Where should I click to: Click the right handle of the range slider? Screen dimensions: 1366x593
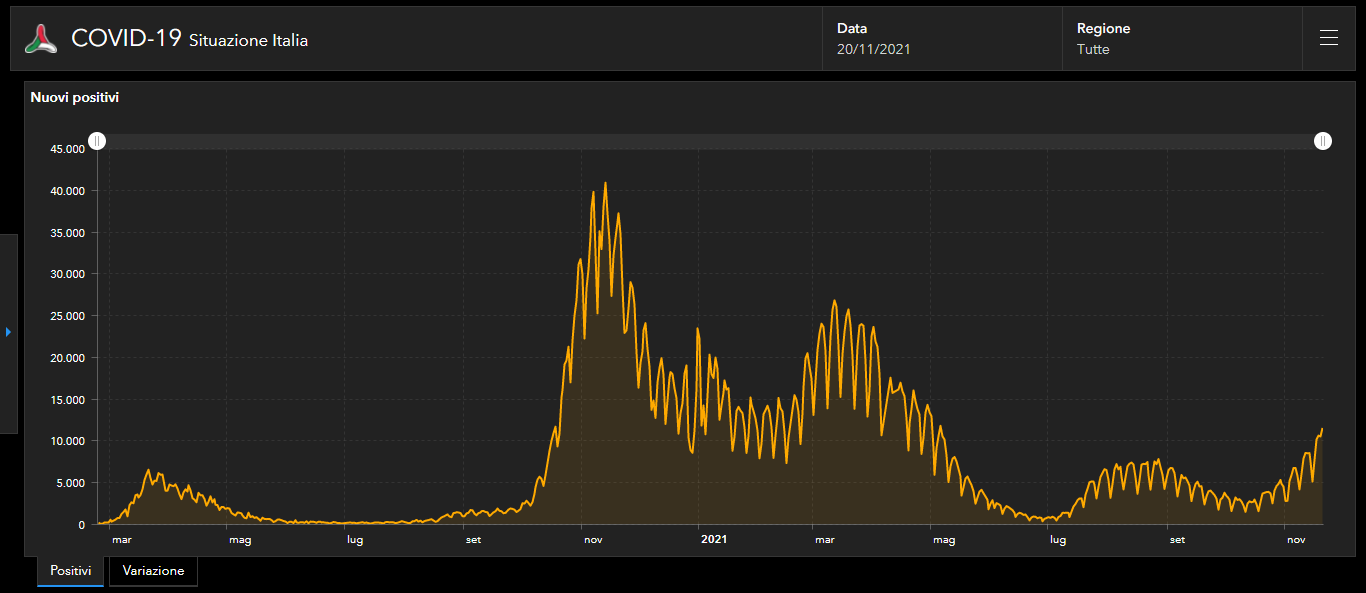tap(1322, 141)
